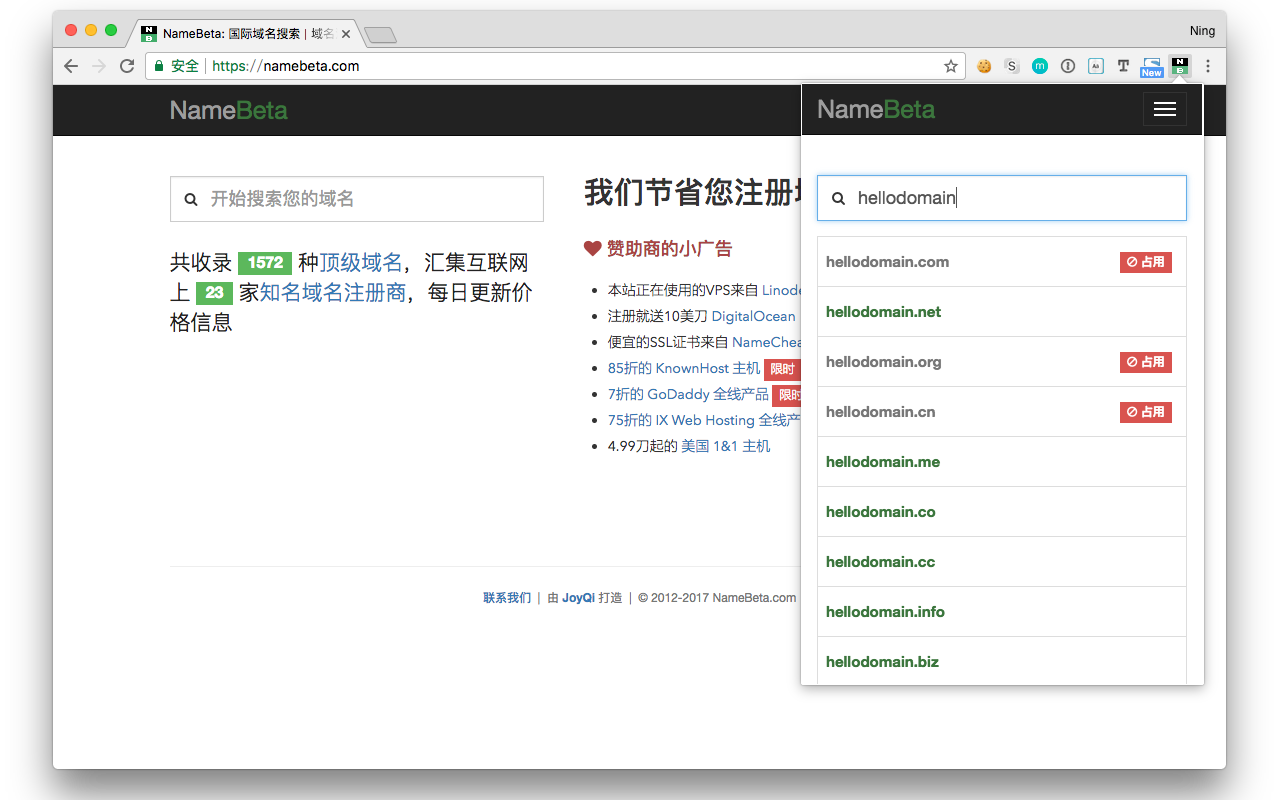Image resolution: width=1280 pixels, height=800 pixels.
Task: Click the heart icon beside 赞助商的小广告
Action: coord(593,248)
